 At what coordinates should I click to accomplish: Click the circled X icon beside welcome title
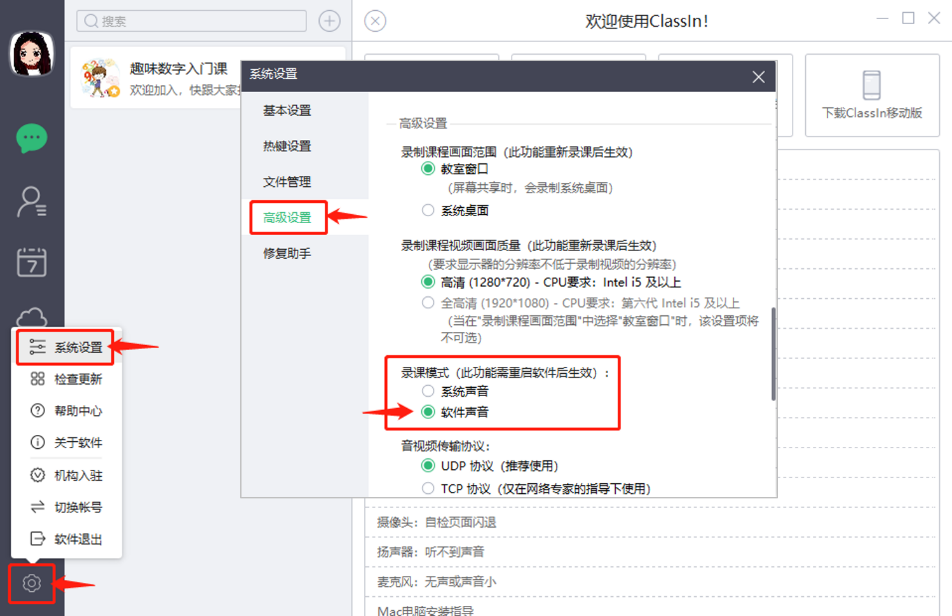pos(375,21)
